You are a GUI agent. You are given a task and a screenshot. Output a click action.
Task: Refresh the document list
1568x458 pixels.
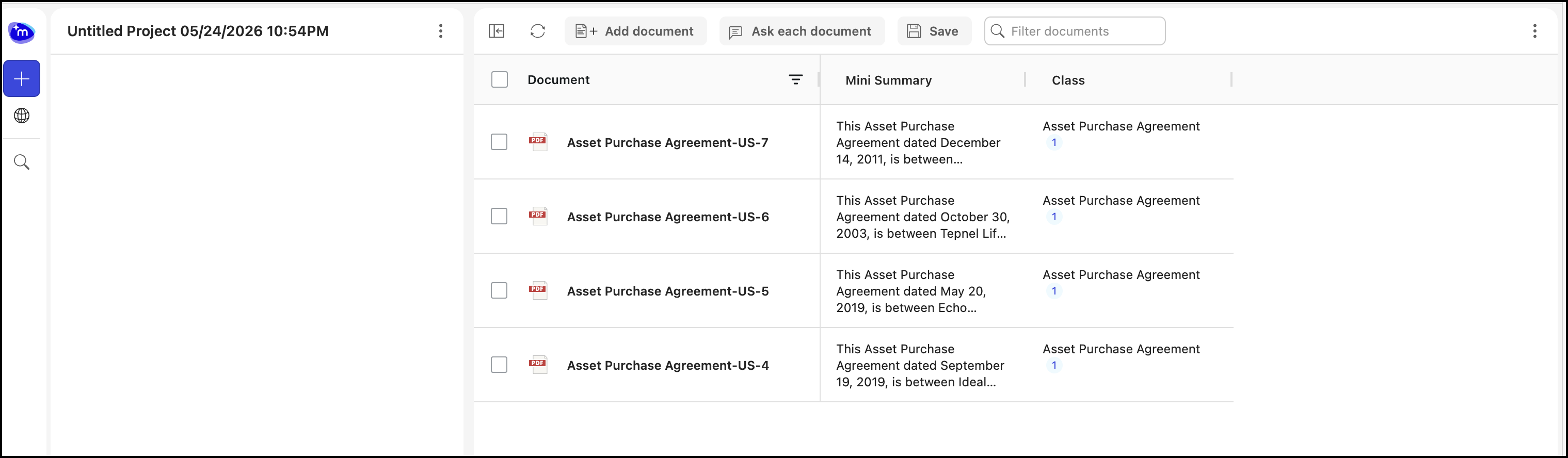click(537, 31)
